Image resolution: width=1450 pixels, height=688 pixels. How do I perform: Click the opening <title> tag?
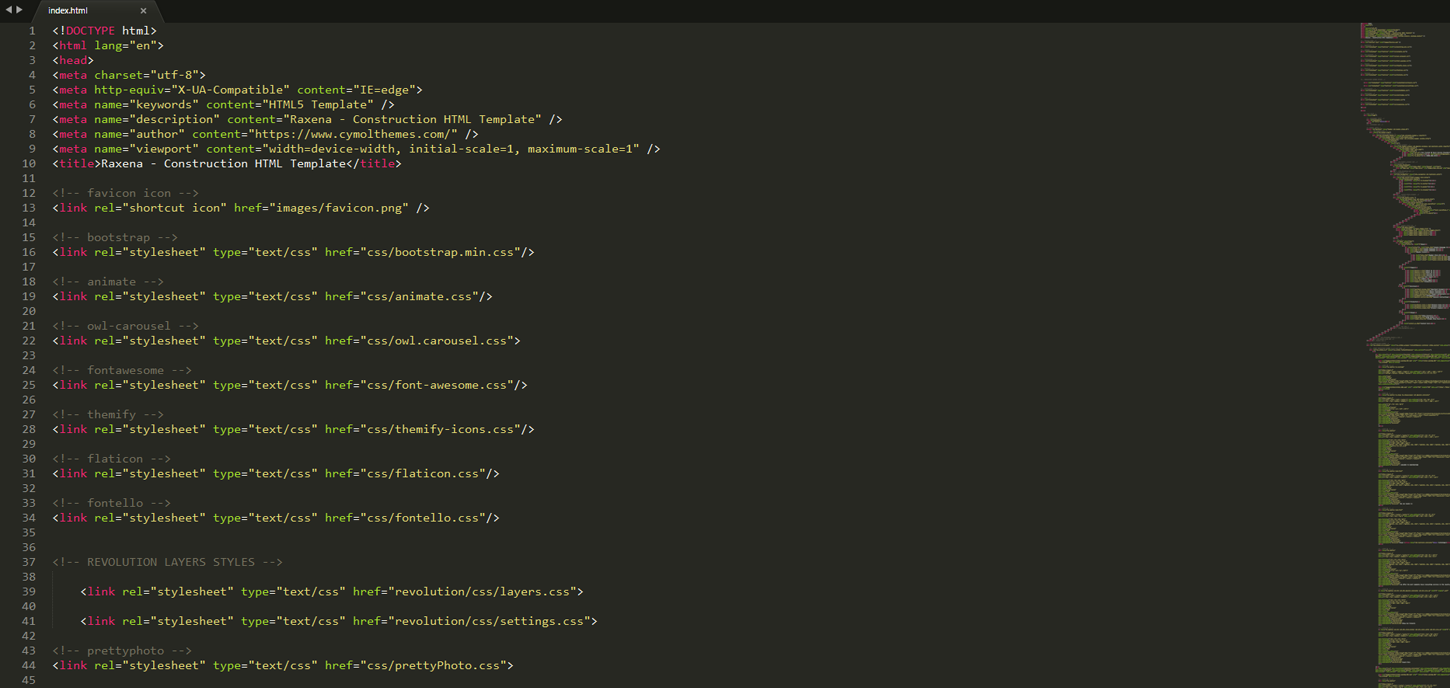coord(76,163)
